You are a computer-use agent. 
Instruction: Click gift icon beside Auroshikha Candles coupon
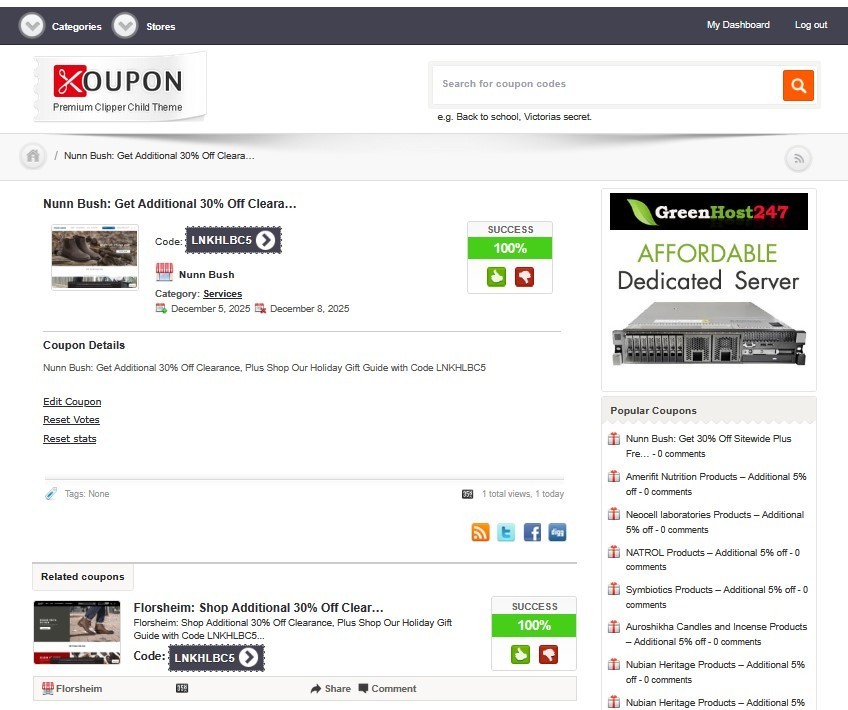[x=614, y=627]
